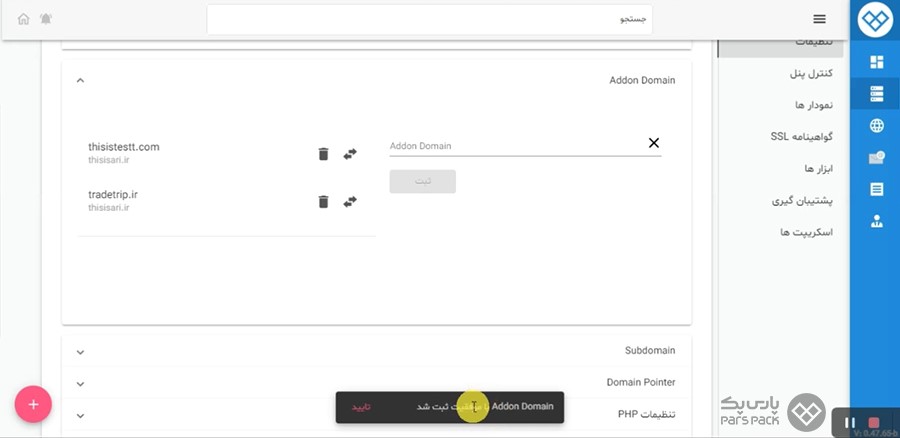Delete the tradetrip.ir addon domain
This screenshot has width=900, height=438.
click(324, 201)
